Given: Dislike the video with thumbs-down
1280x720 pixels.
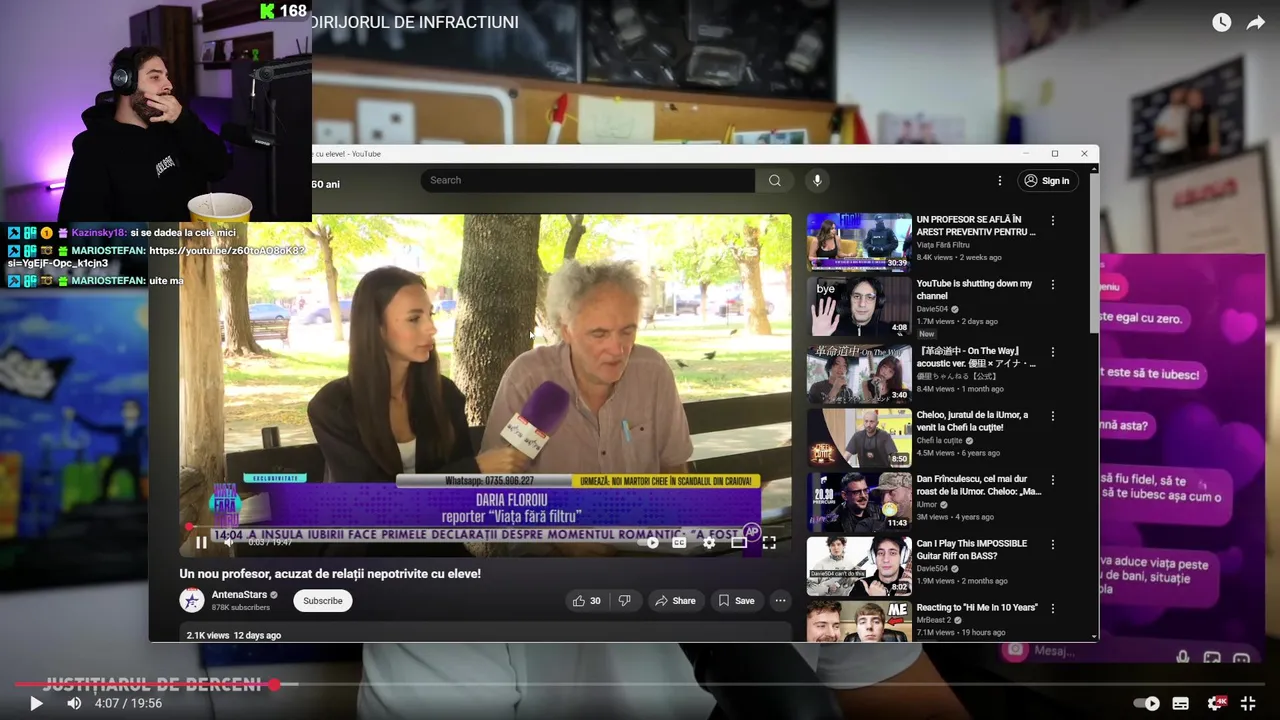Looking at the screenshot, I should point(624,600).
